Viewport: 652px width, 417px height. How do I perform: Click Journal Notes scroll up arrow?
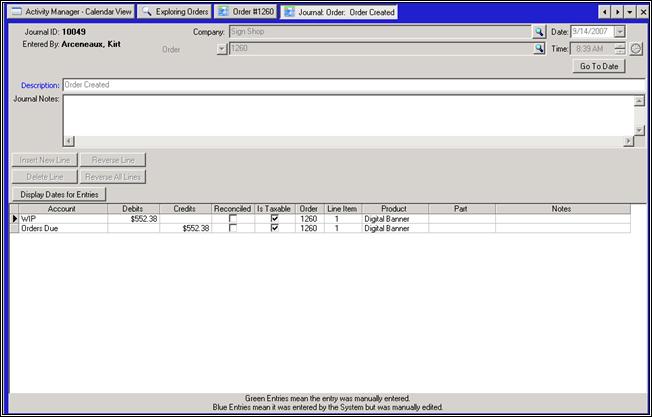[639, 101]
